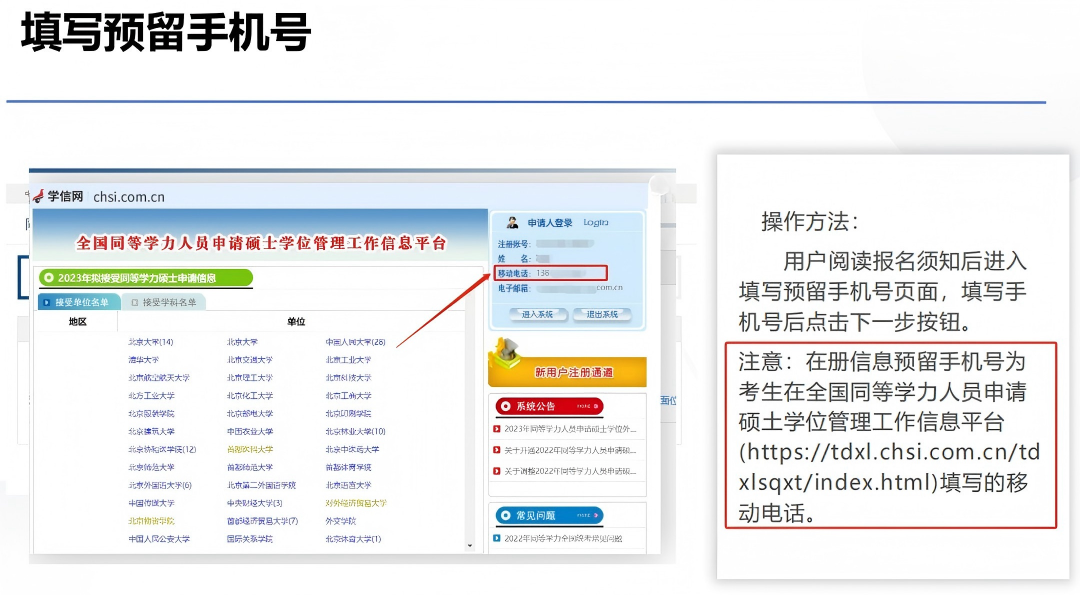Image resolution: width=1080 pixels, height=595 pixels.
Task: Open 北京大学(14) in the unit list
Action: pyautogui.click(x=150, y=342)
